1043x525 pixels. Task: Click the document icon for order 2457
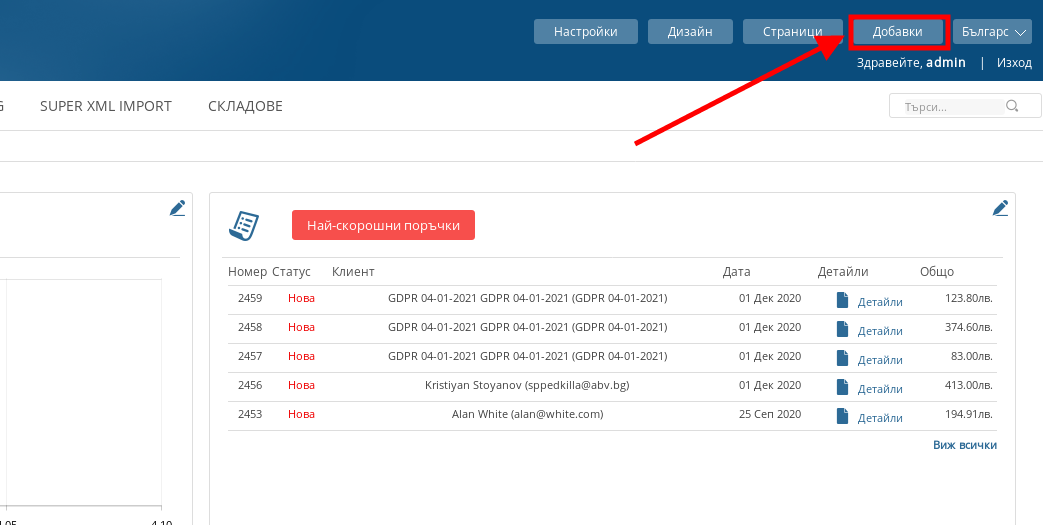coord(842,358)
